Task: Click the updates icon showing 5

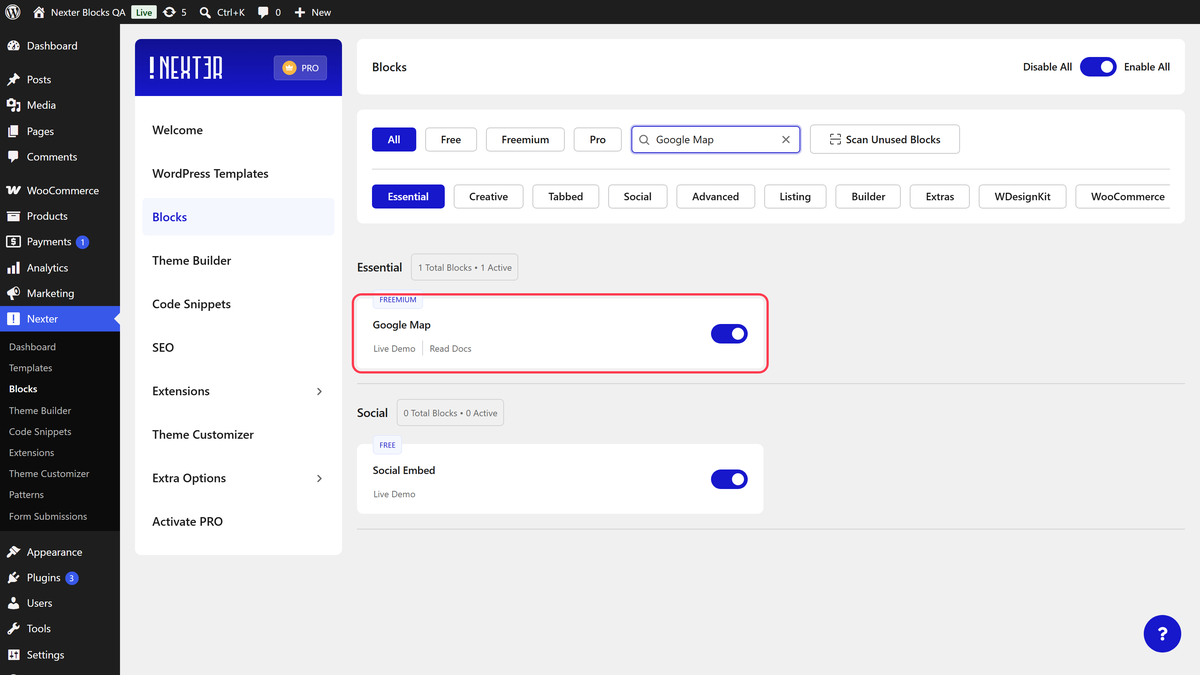Action: (x=175, y=12)
